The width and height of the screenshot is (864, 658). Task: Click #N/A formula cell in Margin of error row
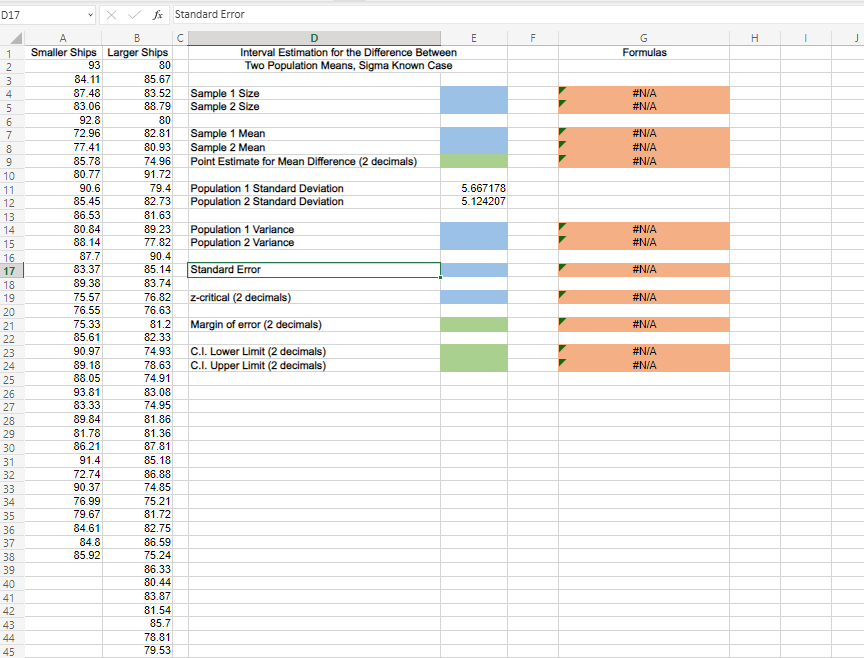[x=644, y=324]
